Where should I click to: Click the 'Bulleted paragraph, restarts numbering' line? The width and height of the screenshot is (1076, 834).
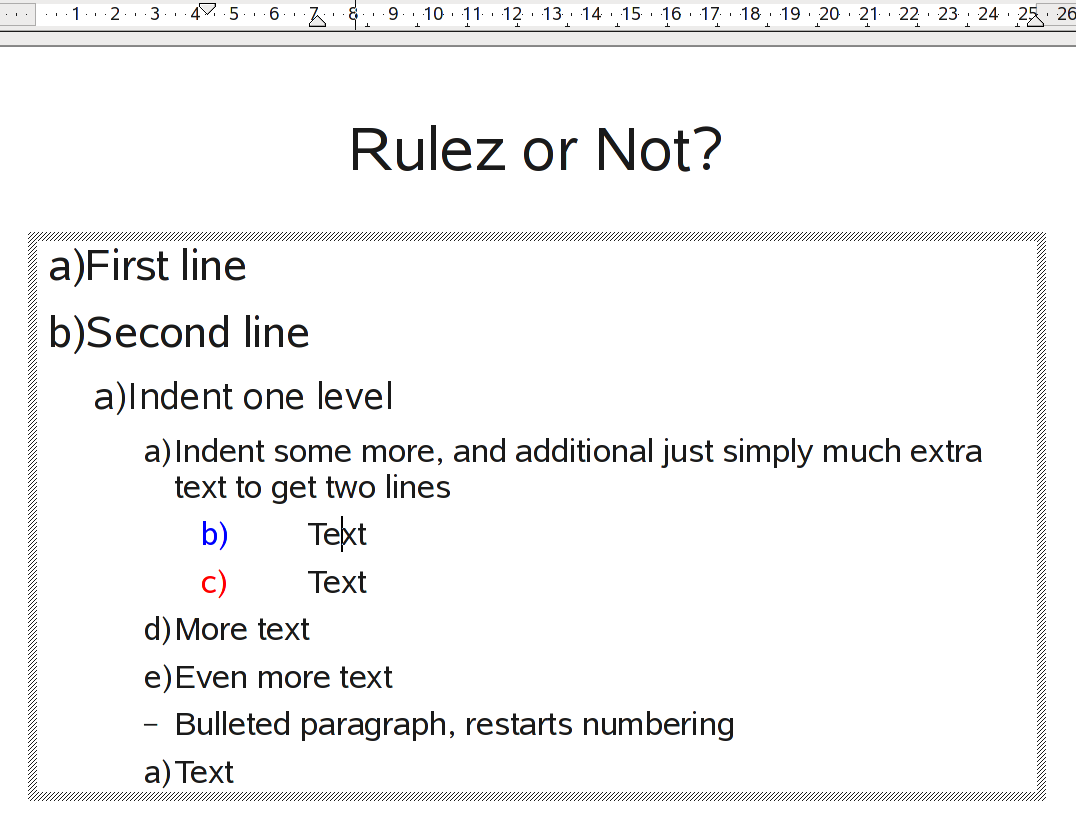(x=454, y=725)
